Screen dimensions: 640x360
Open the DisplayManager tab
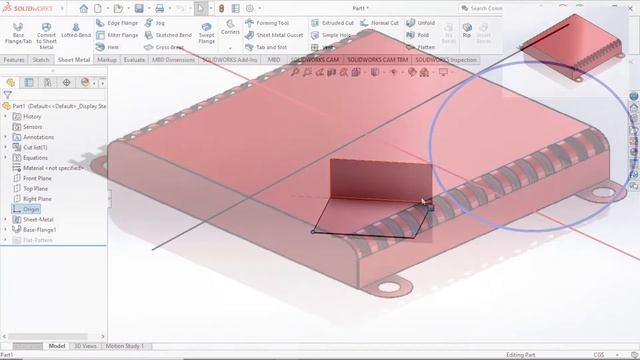pyautogui.click(x=85, y=83)
